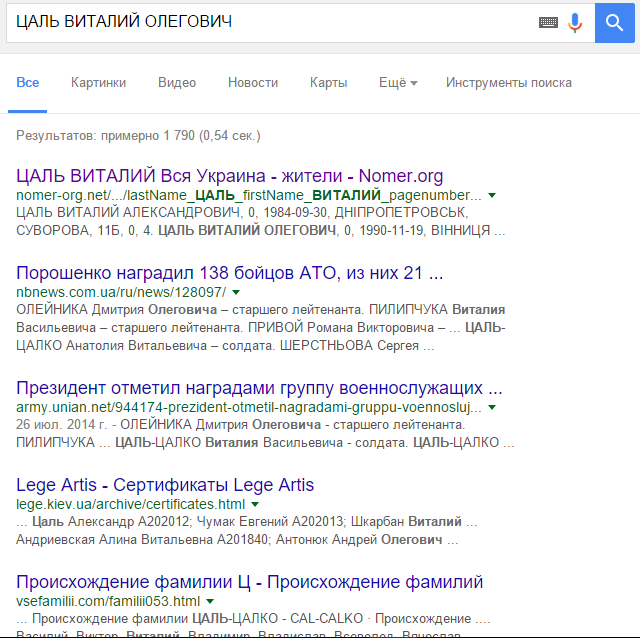Select the Все tab
The height and width of the screenshot is (638, 640).
tap(28, 82)
